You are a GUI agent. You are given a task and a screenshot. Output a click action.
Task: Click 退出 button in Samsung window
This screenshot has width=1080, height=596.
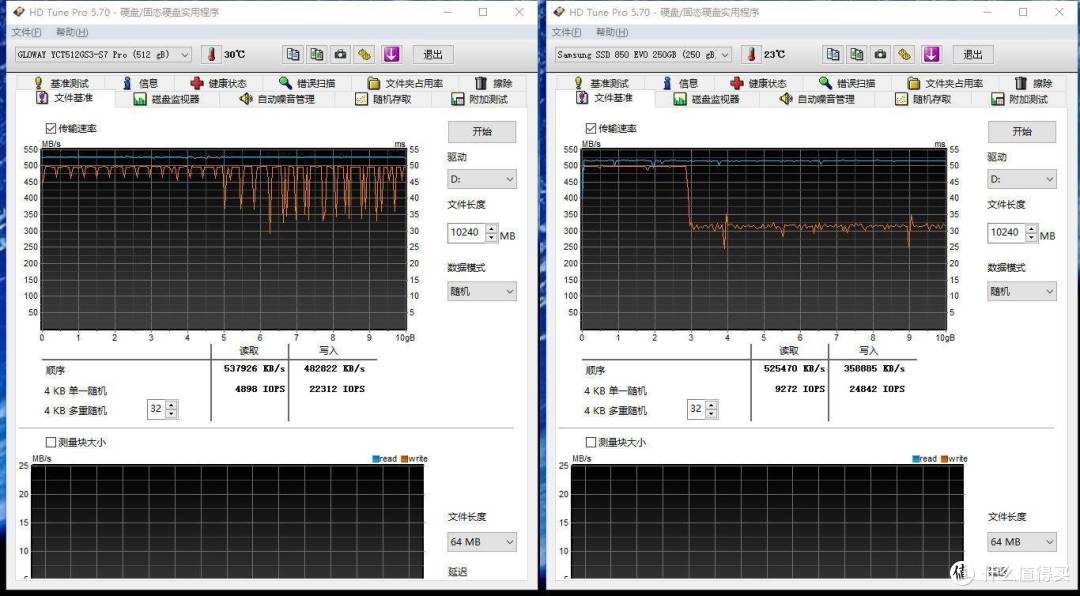973,54
